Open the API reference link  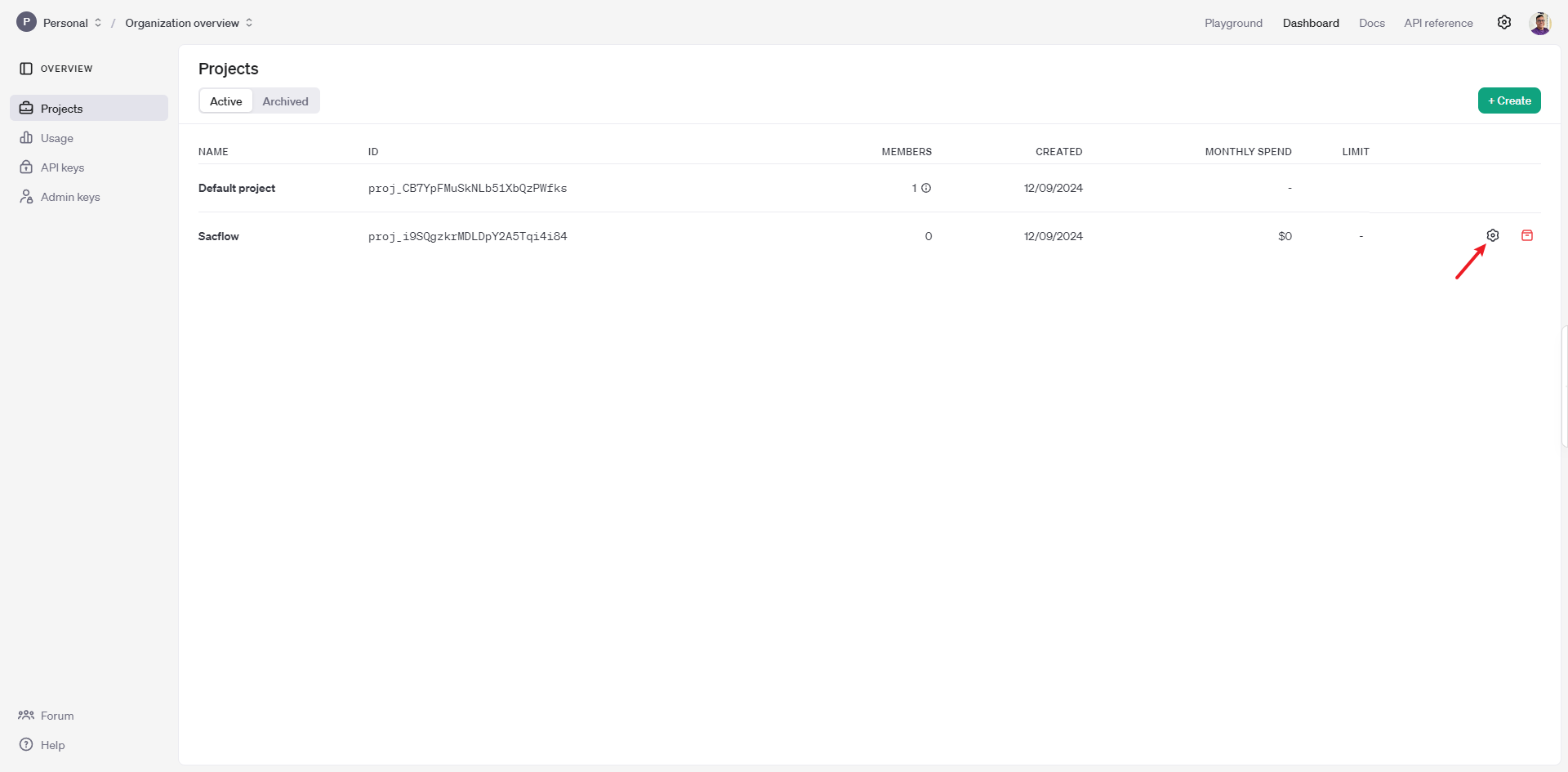[1437, 23]
